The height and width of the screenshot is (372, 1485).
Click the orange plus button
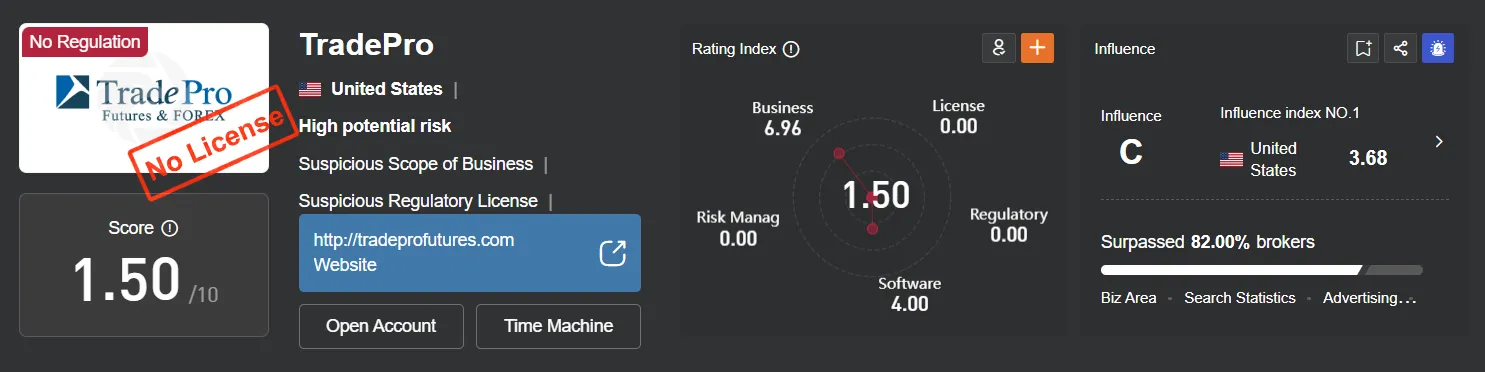1037,48
